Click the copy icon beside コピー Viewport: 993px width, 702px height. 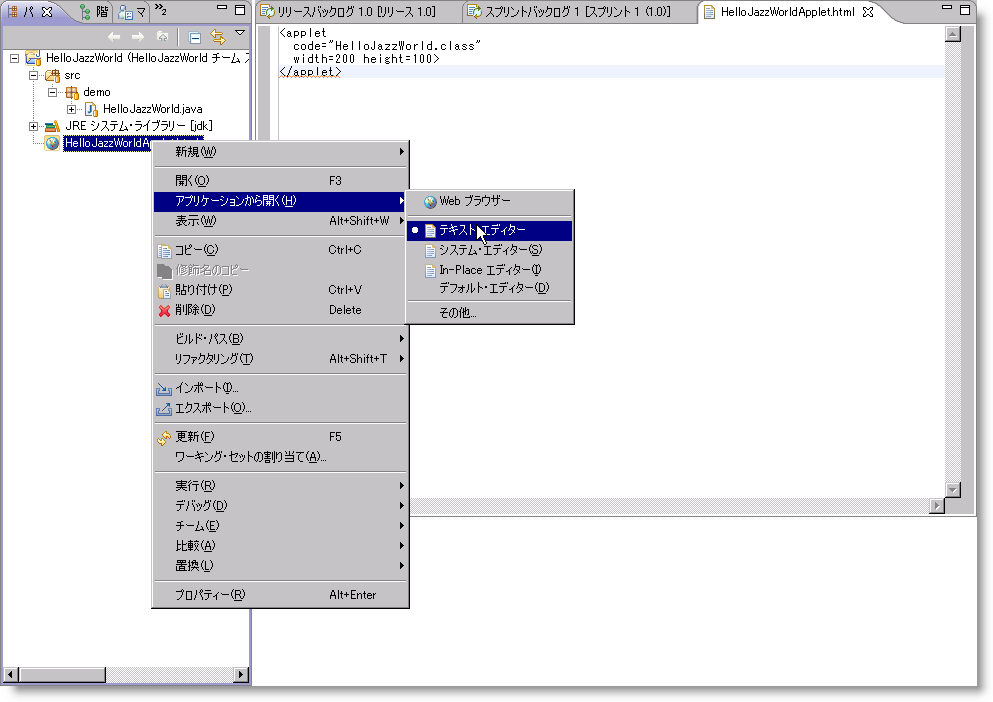click(x=164, y=251)
